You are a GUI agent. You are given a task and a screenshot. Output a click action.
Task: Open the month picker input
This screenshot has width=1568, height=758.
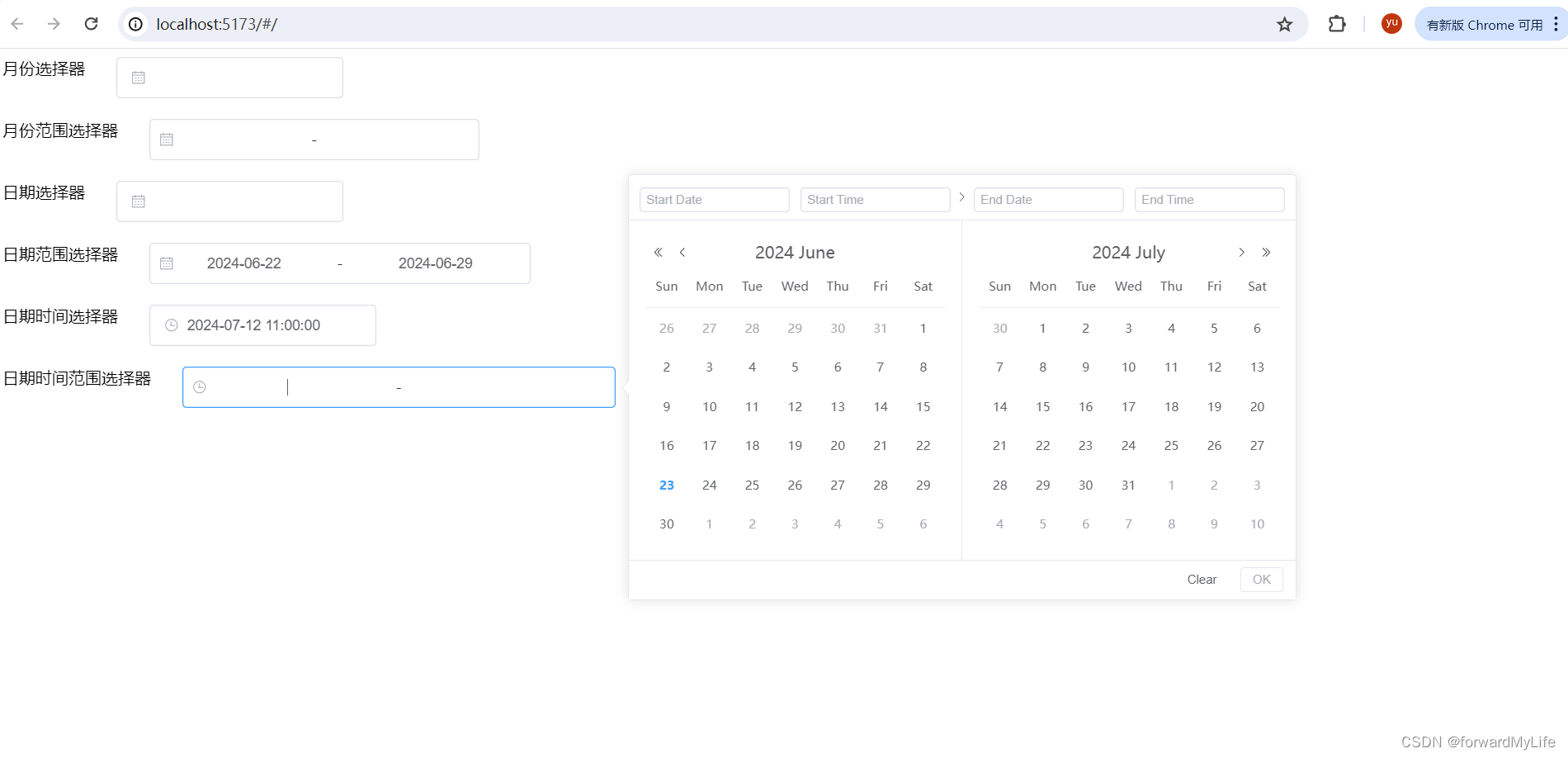tap(229, 78)
